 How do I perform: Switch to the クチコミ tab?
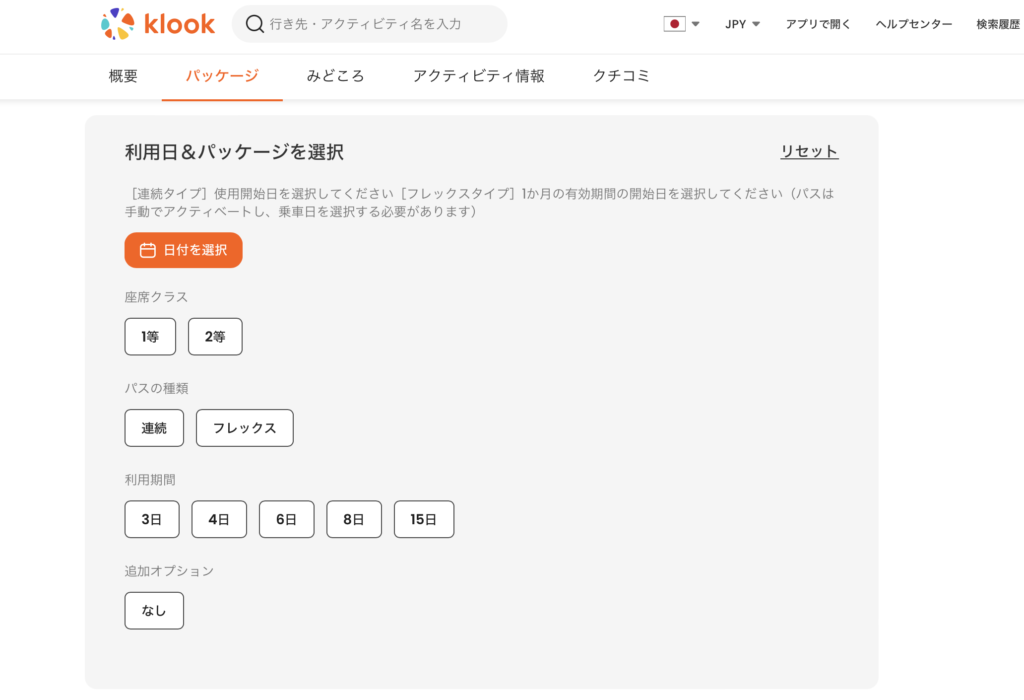pos(621,76)
